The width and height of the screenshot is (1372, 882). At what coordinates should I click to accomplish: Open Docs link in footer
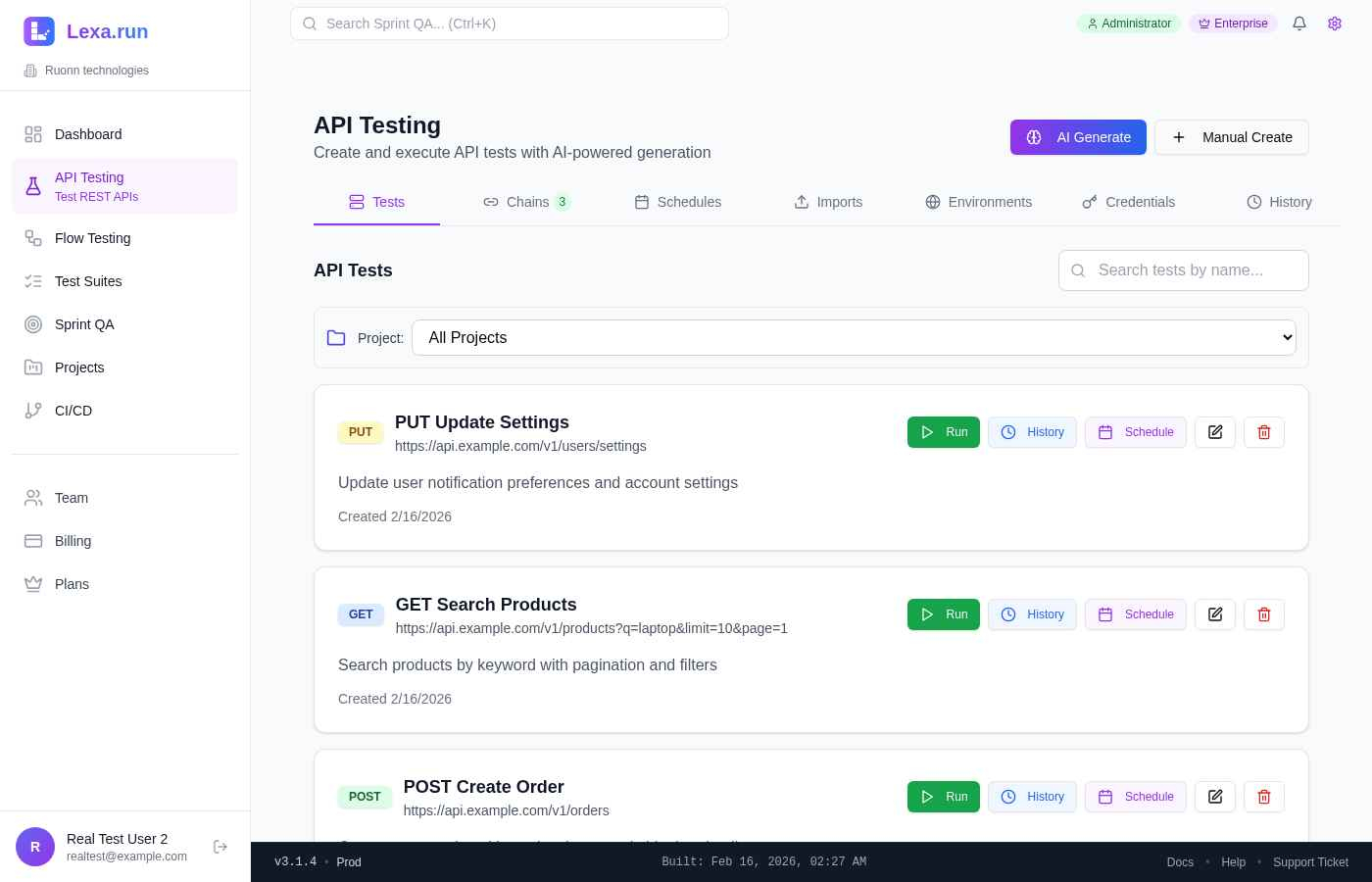click(x=1180, y=862)
